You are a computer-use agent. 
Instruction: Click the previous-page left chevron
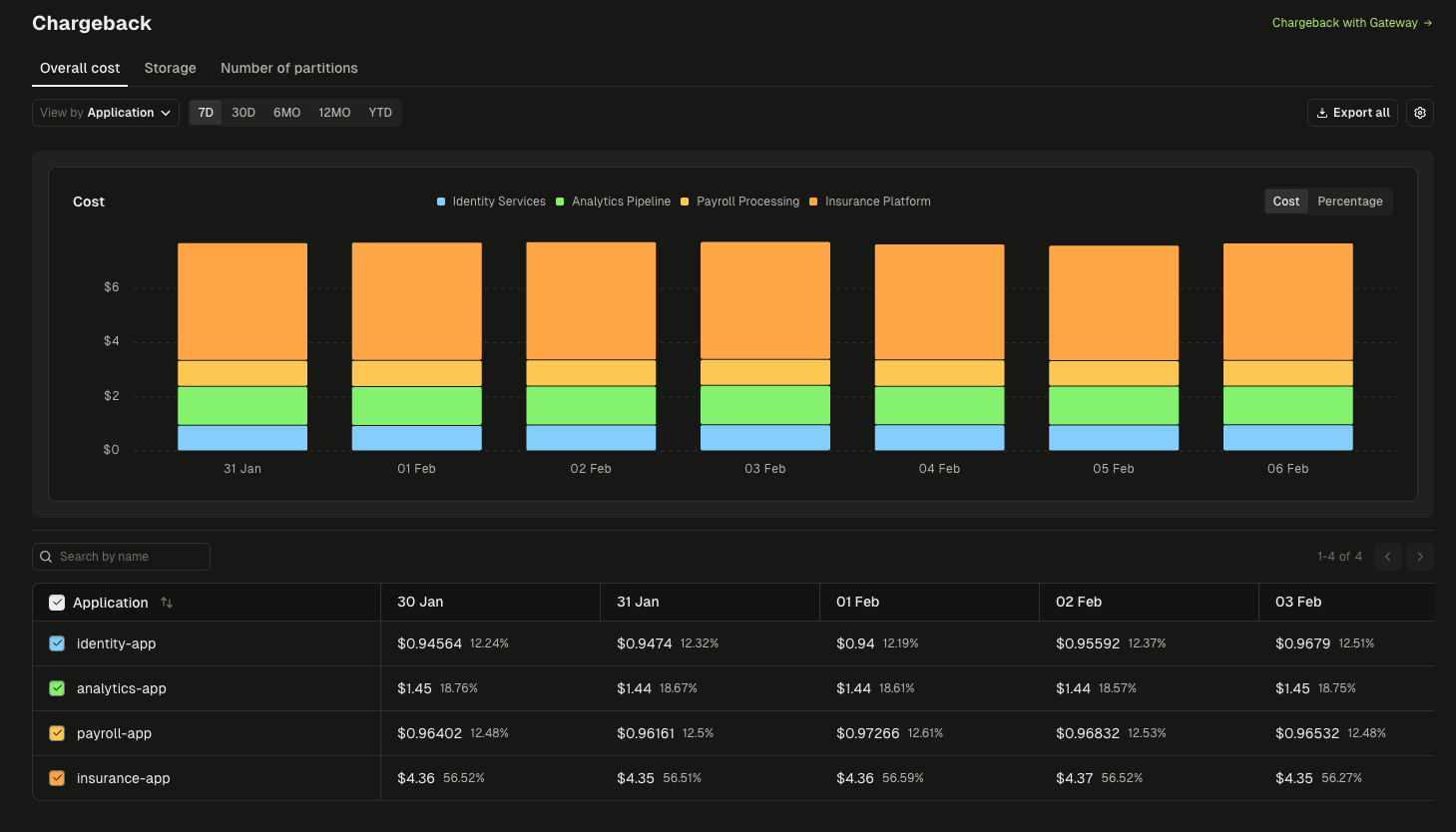1387,556
